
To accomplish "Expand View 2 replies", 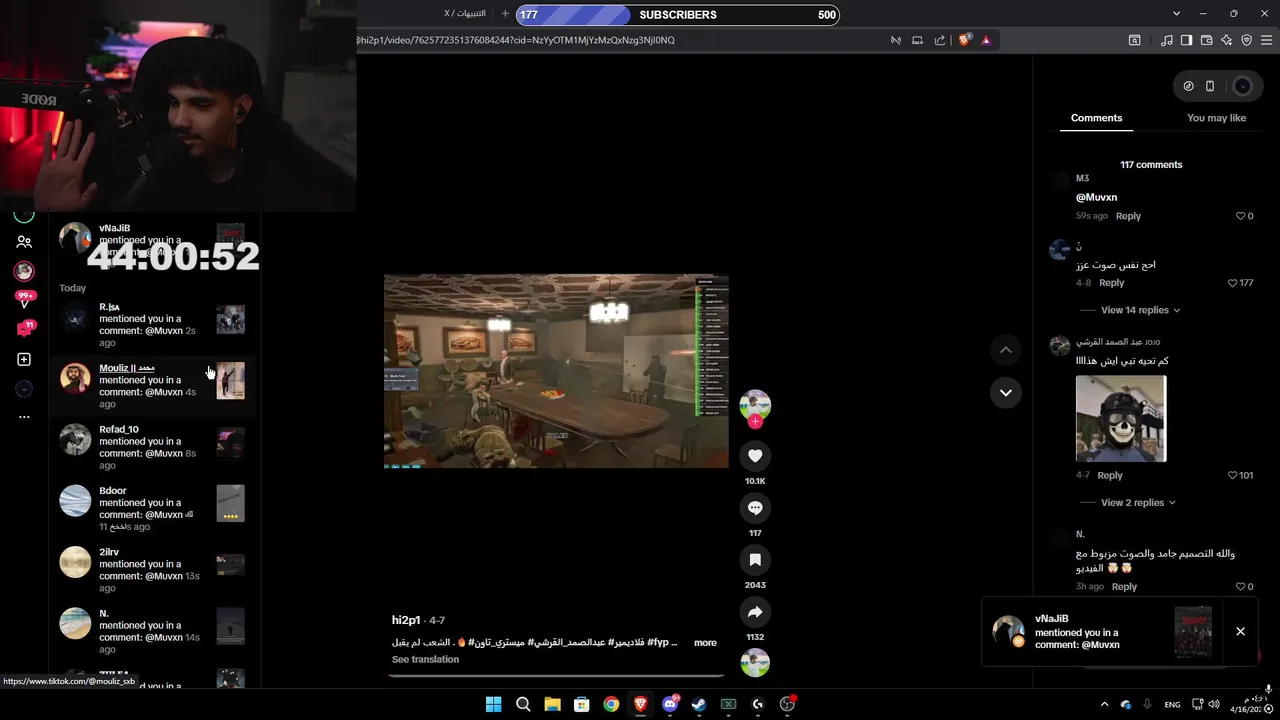I will coord(1138,502).
